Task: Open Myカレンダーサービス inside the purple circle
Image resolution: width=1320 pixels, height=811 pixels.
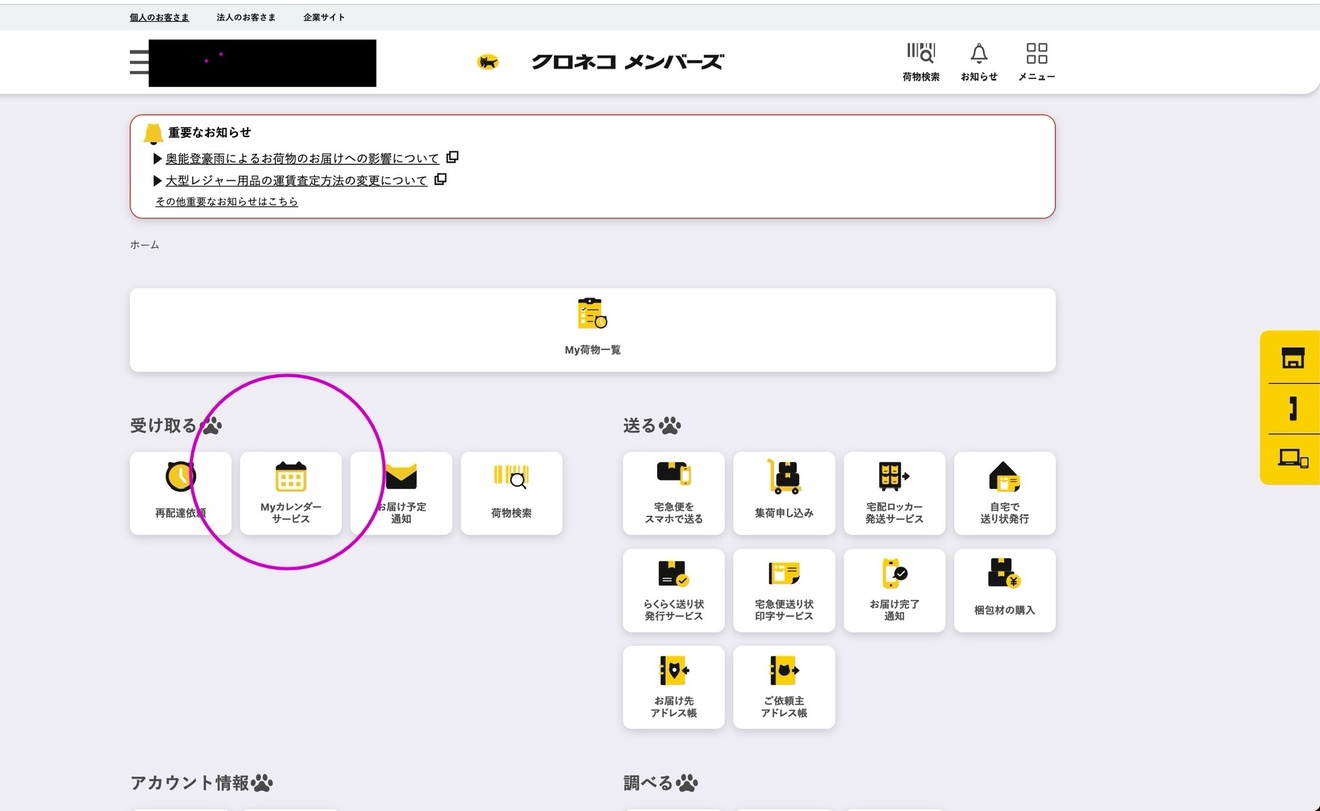Action: tap(291, 493)
